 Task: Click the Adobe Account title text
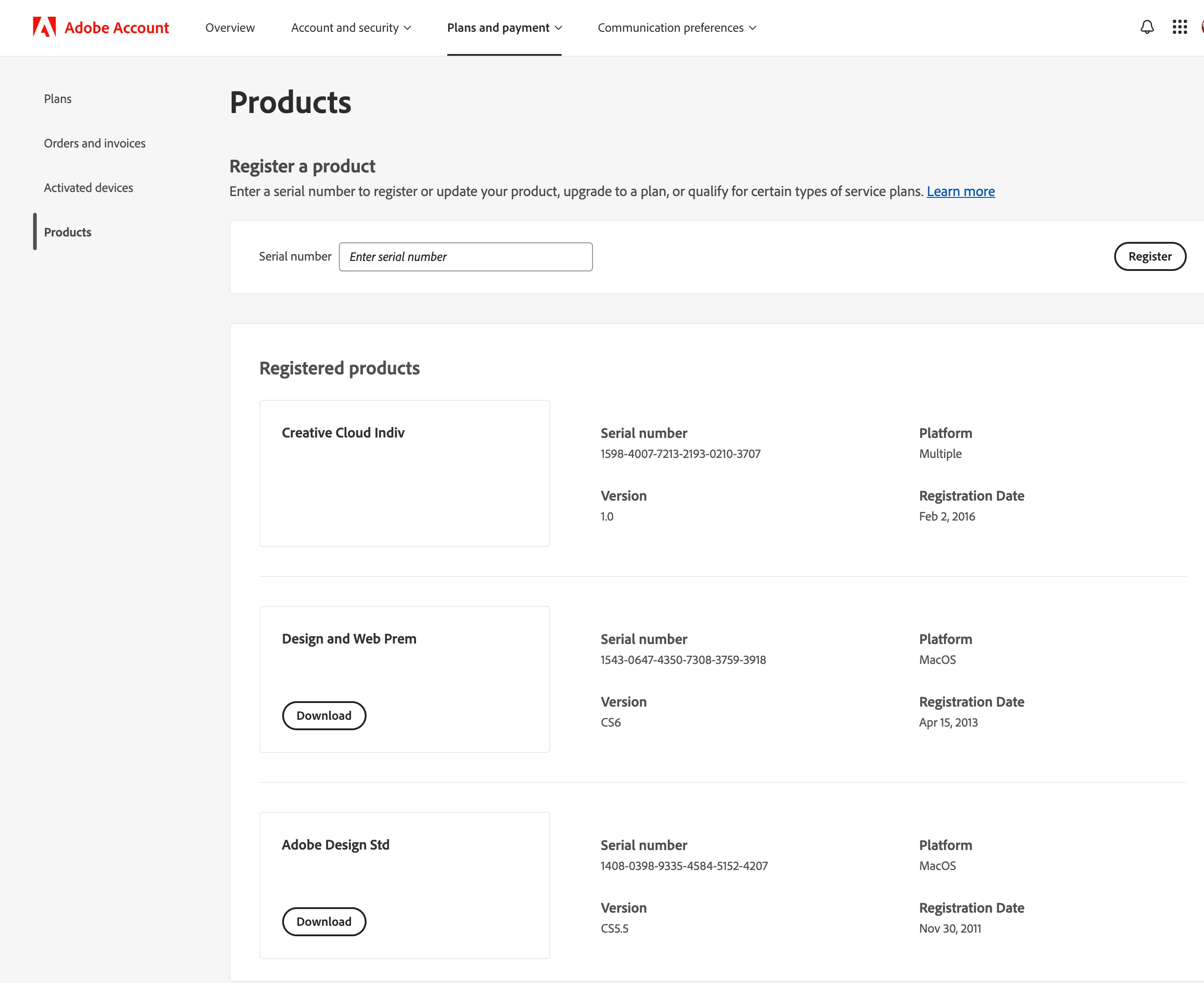117,28
